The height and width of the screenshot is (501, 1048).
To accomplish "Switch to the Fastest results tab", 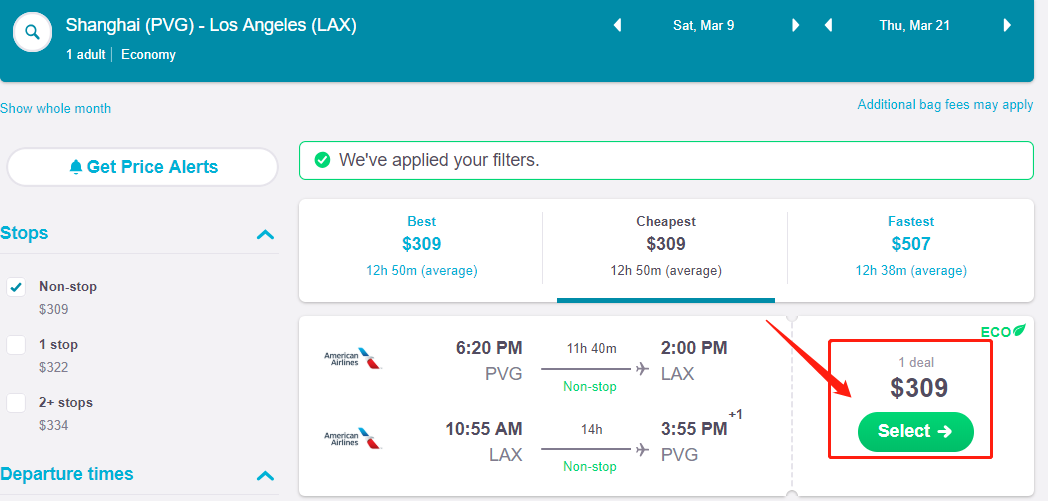I will pyautogui.click(x=910, y=244).
